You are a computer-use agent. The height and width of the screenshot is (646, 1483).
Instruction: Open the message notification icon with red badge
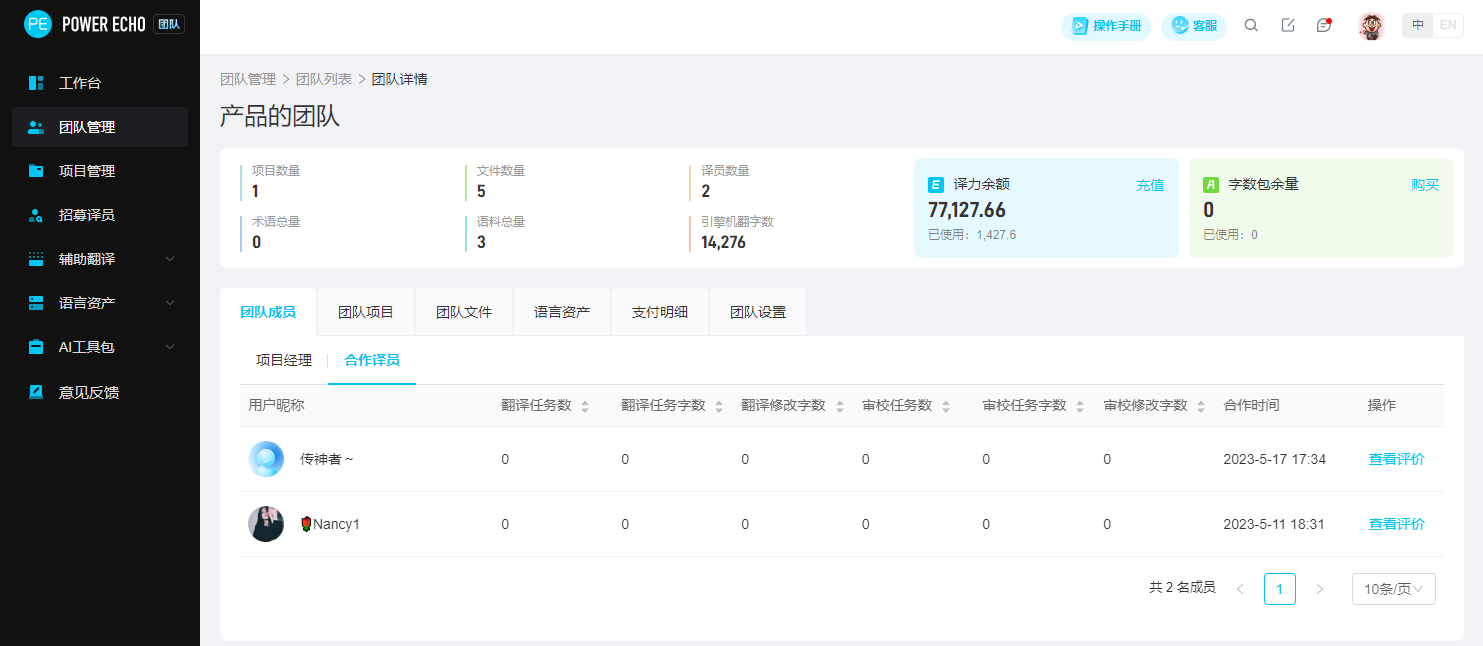1323,25
